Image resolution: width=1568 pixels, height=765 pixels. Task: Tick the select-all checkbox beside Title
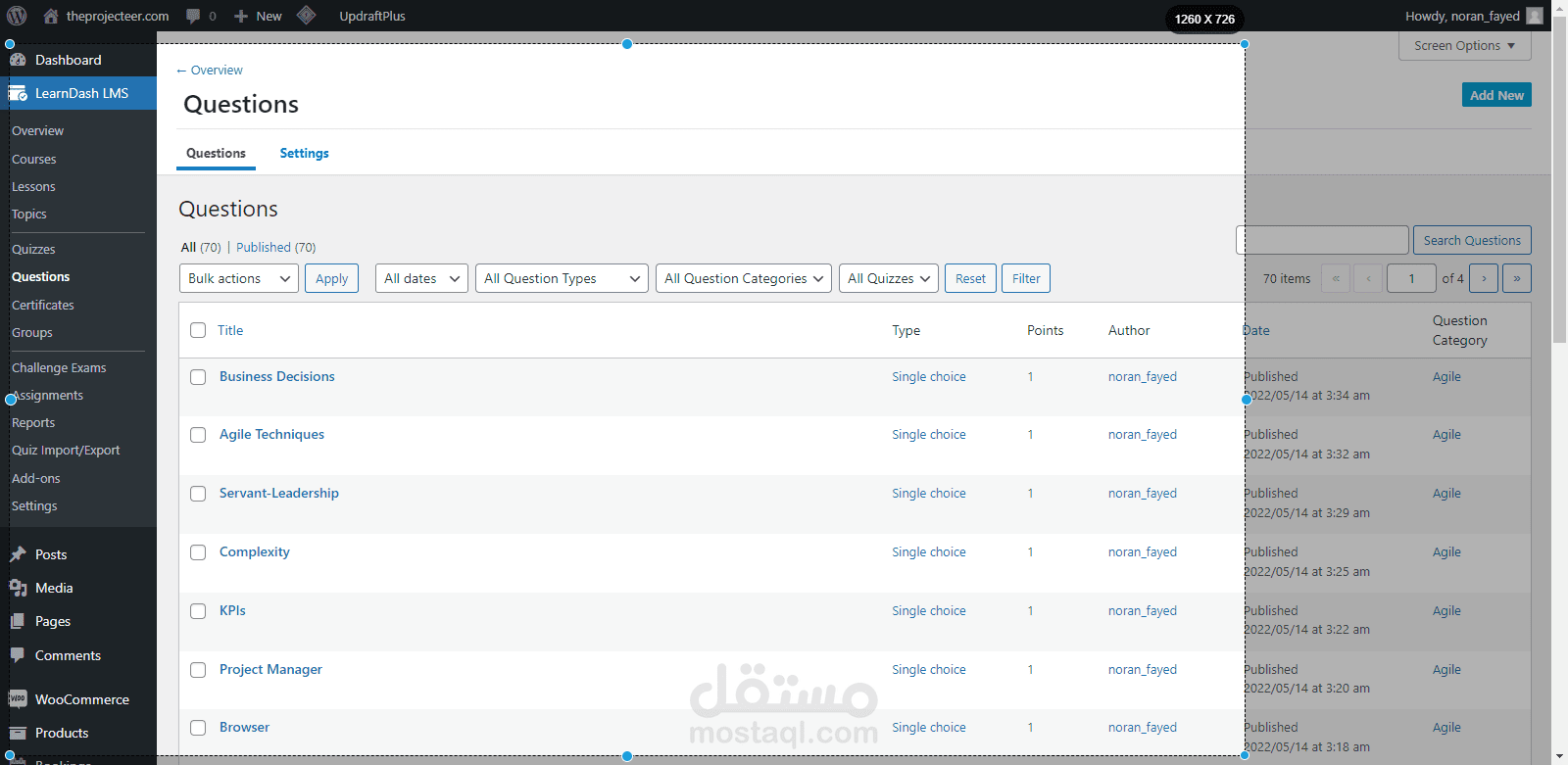tap(198, 330)
